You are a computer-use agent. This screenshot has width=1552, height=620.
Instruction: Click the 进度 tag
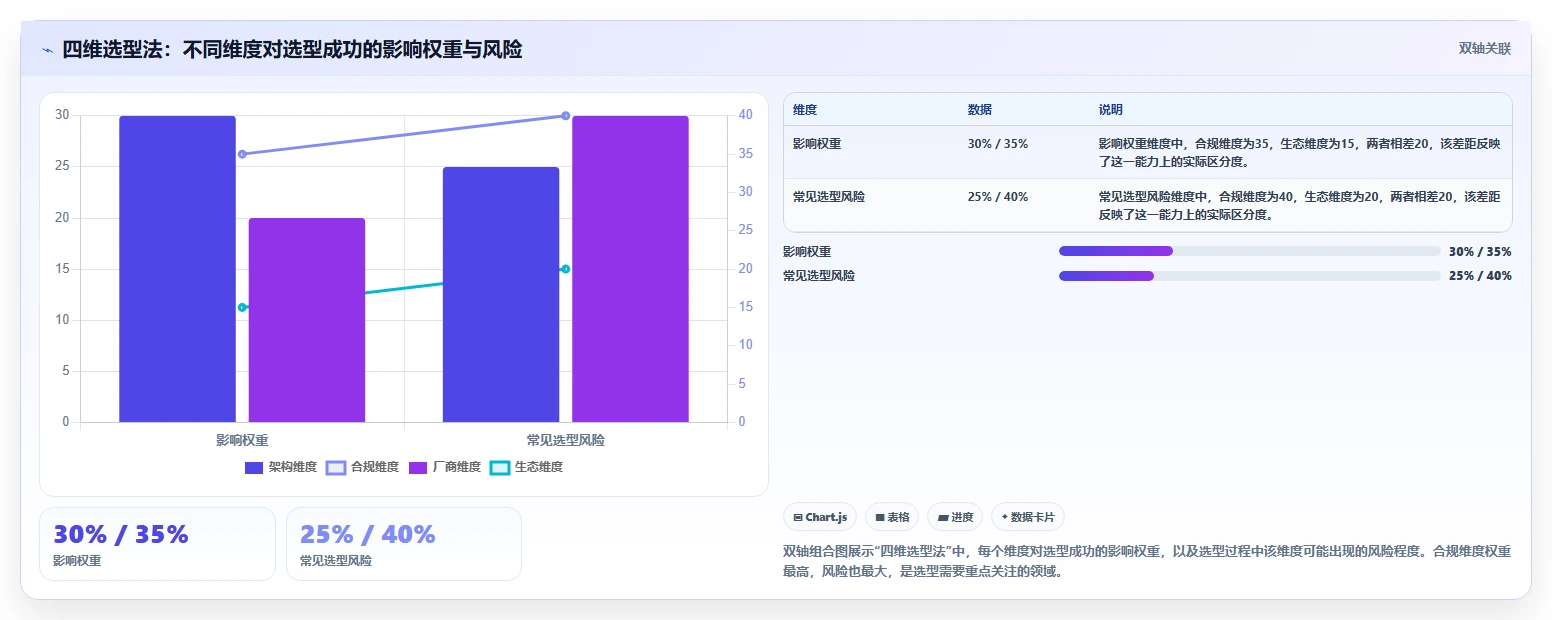click(x=955, y=517)
